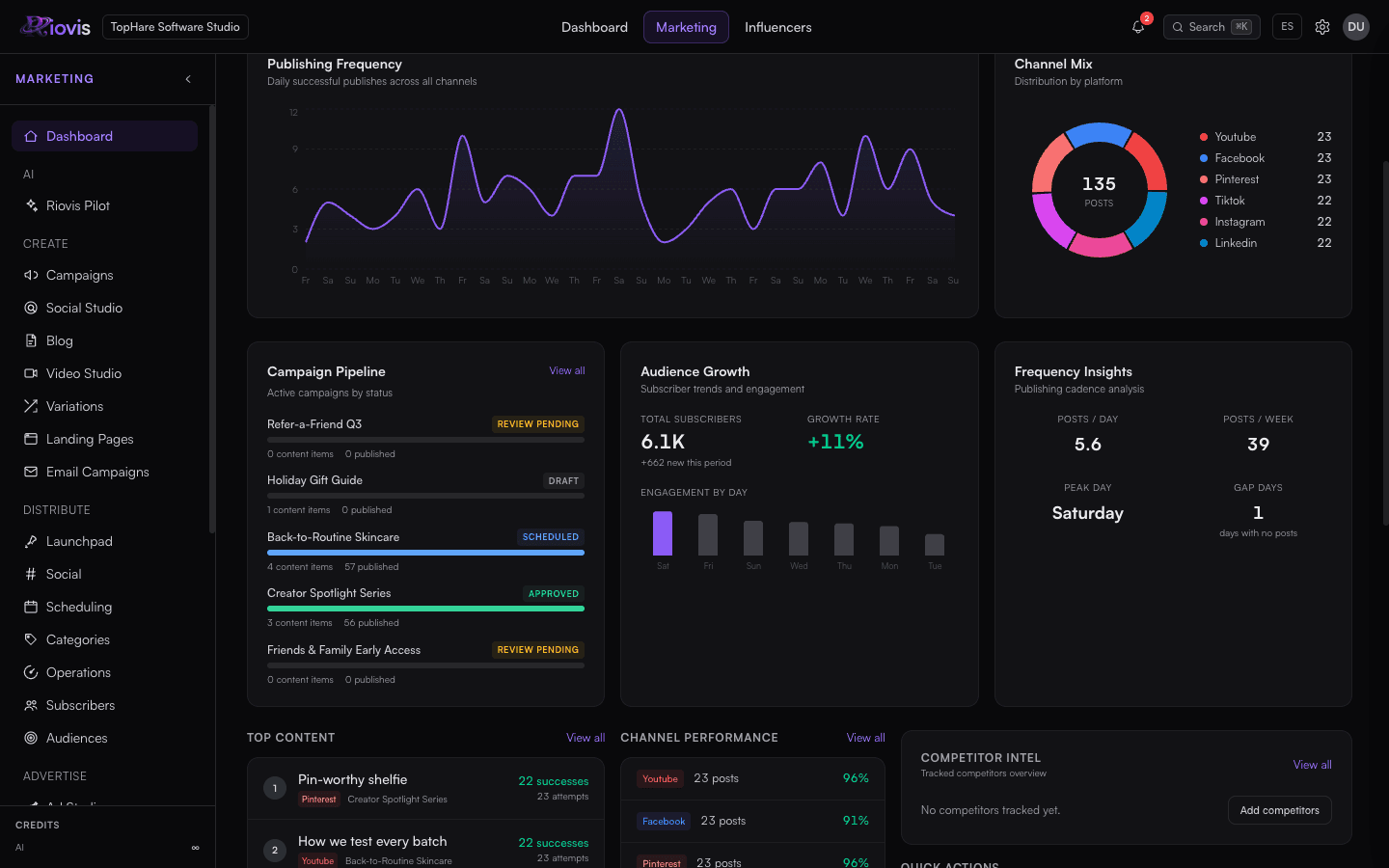Open Campaigns megaphone icon in sidebar
The width and height of the screenshot is (1389, 868).
[31, 275]
